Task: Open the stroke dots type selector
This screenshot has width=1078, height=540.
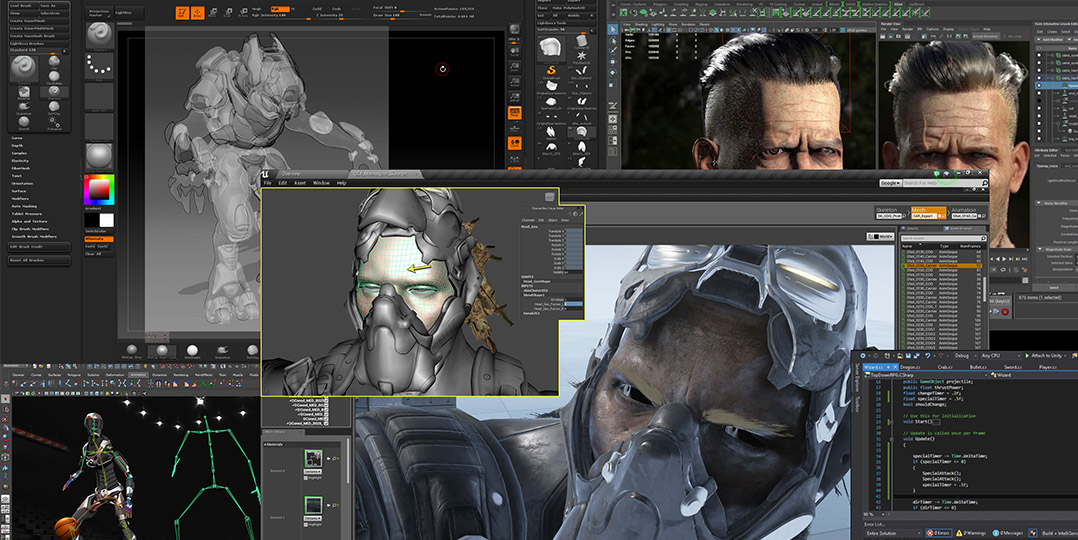Action: coord(99,65)
